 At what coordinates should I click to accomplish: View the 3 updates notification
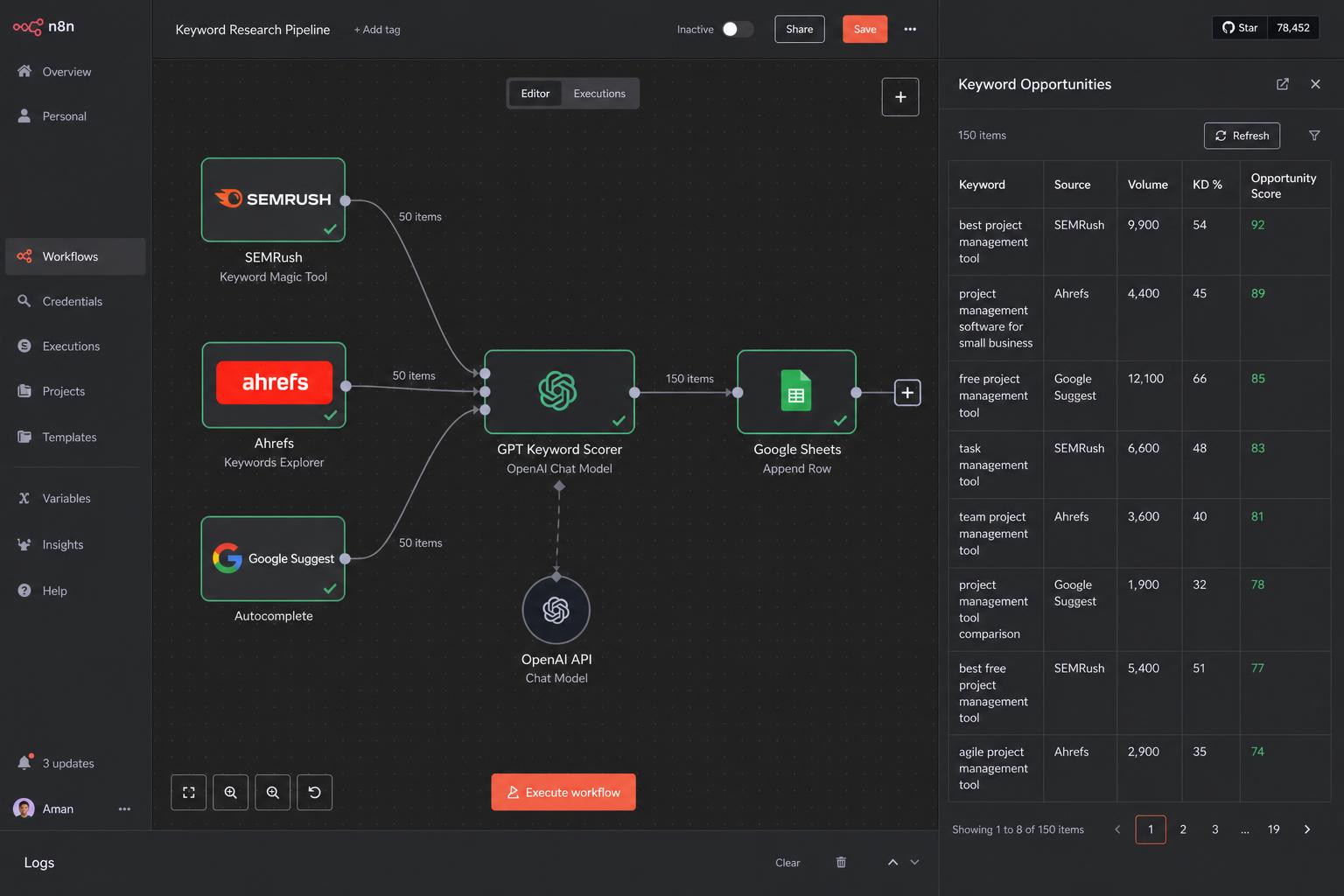[x=56, y=763]
